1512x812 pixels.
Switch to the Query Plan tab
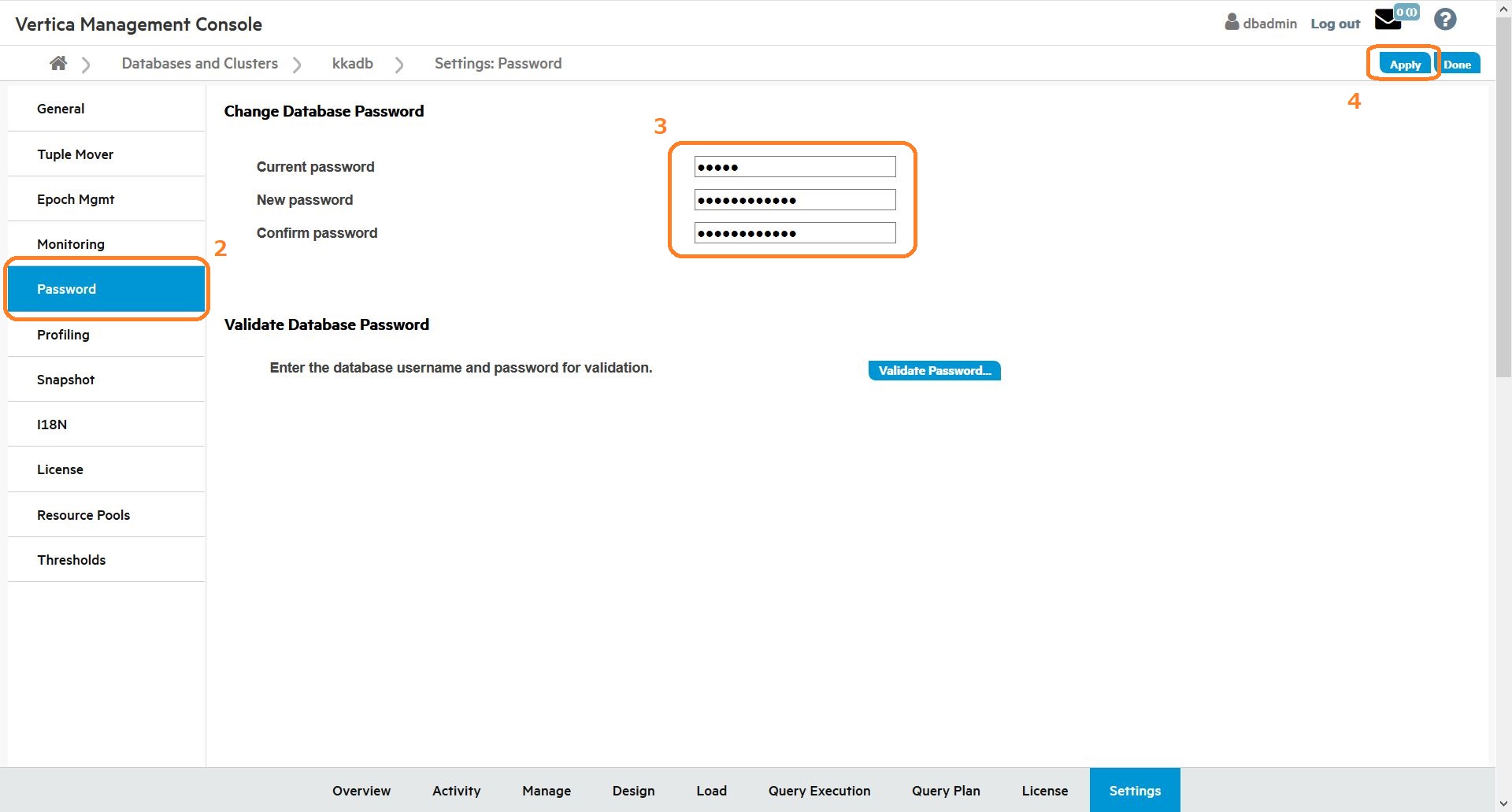tap(946, 791)
